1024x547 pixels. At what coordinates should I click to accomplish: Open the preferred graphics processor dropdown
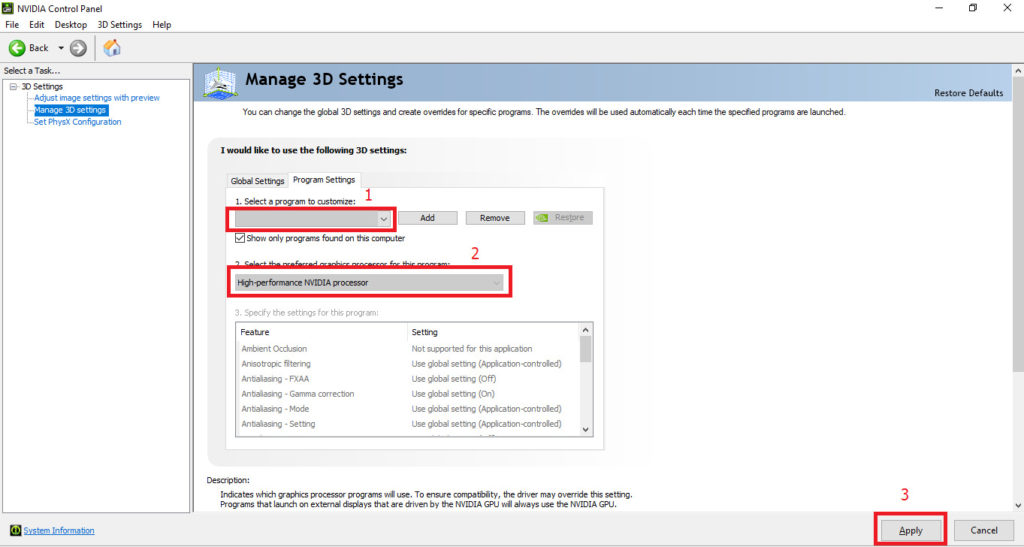click(x=370, y=283)
